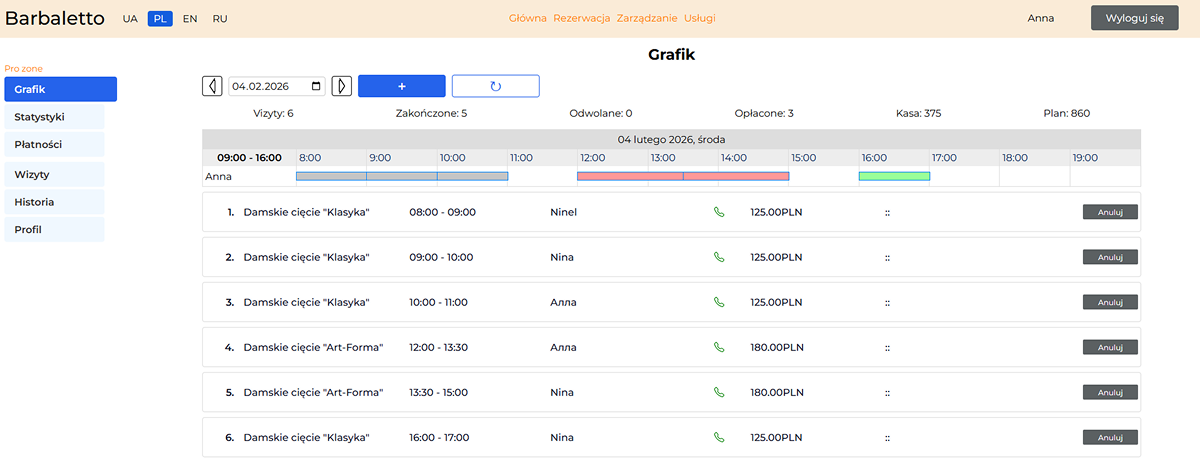Image resolution: width=1200 pixels, height=470 pixels.
Task: Click the refresh schedule button
Action: pos(495,86)
